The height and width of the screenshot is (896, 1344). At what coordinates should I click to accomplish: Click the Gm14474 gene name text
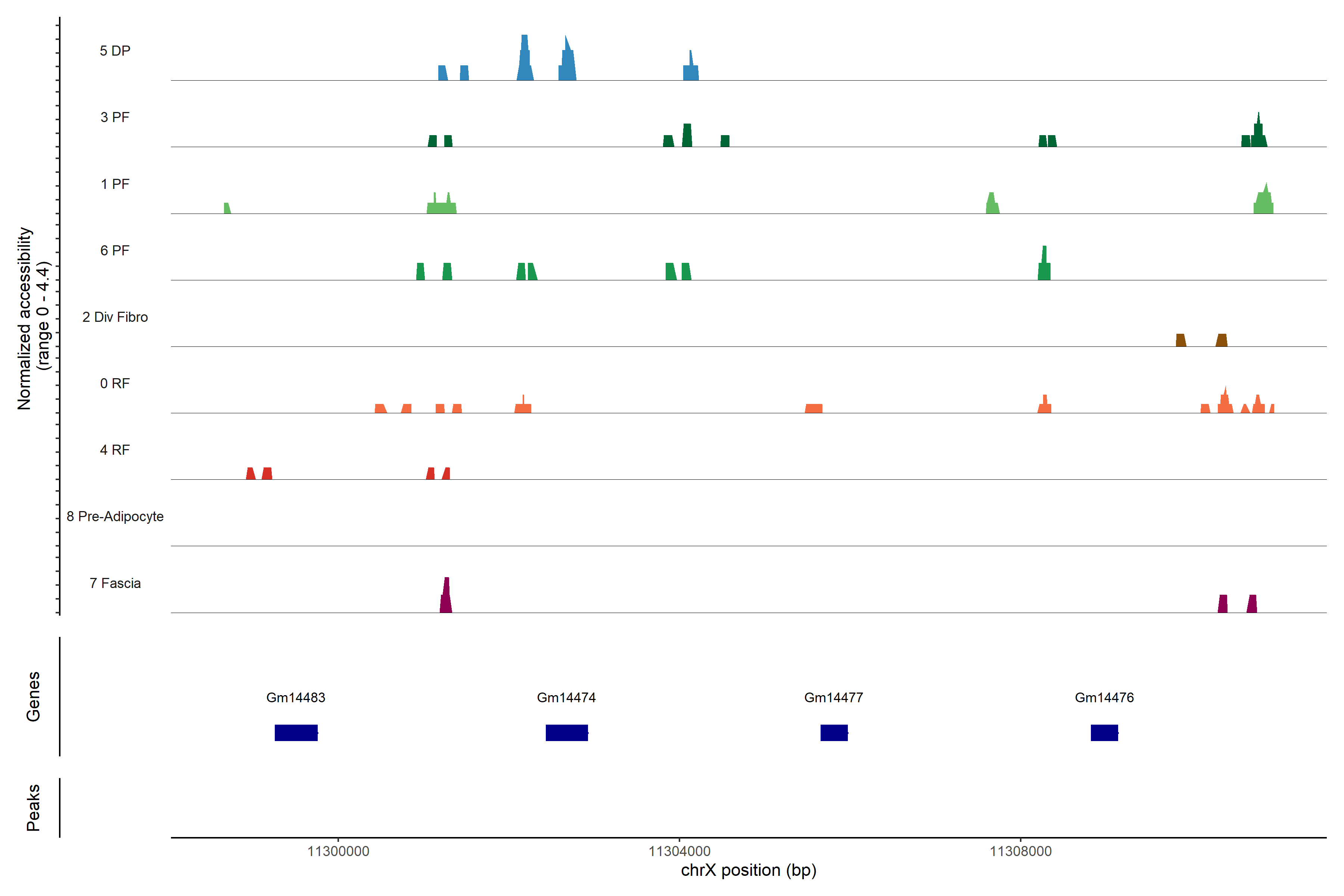[566, 697]
